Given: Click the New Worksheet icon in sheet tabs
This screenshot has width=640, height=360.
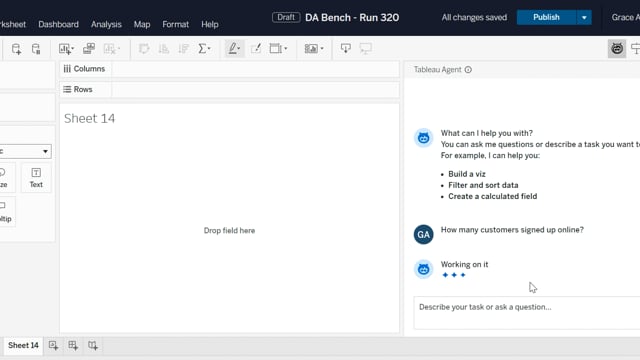Looking at the screenshot, I should tap(53, 346).
